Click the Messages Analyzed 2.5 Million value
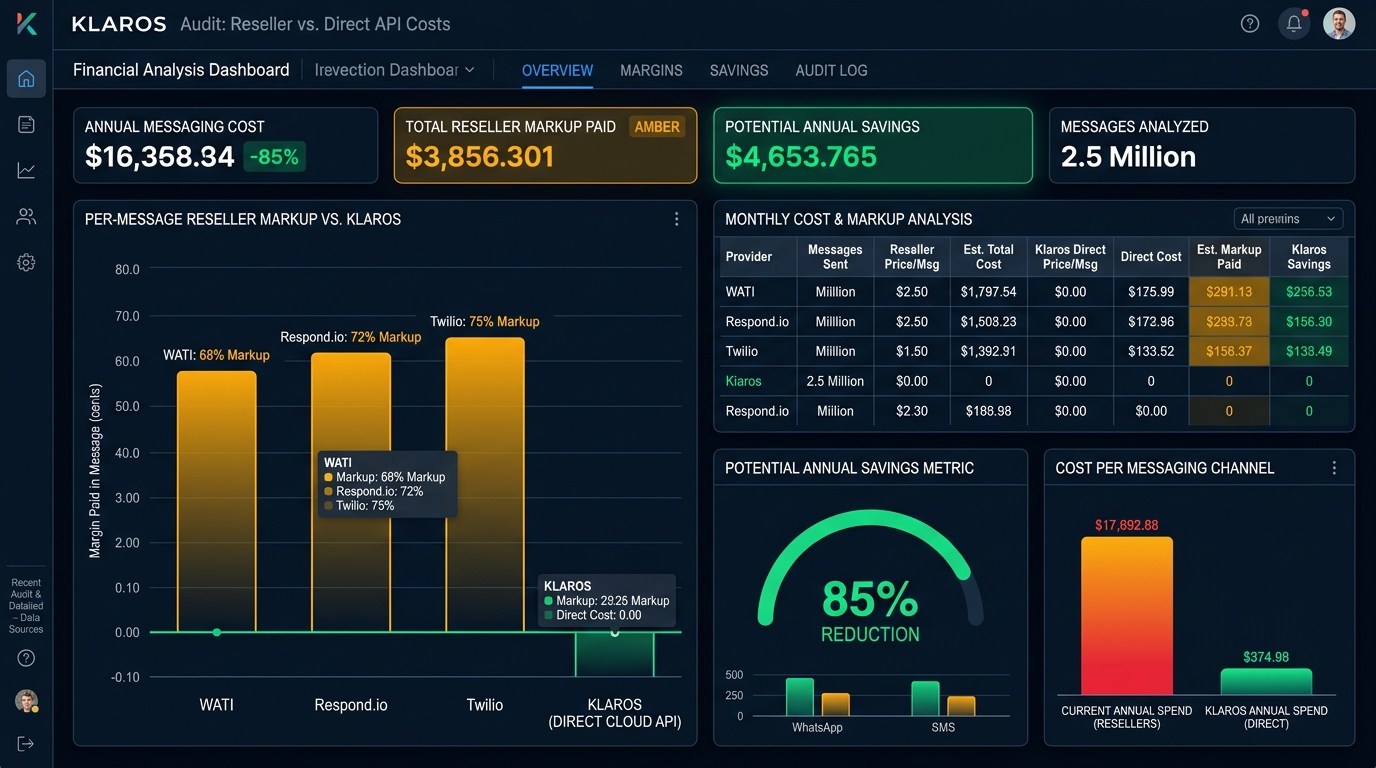Screen dimensions: 1376x768 click(1128, 157)
